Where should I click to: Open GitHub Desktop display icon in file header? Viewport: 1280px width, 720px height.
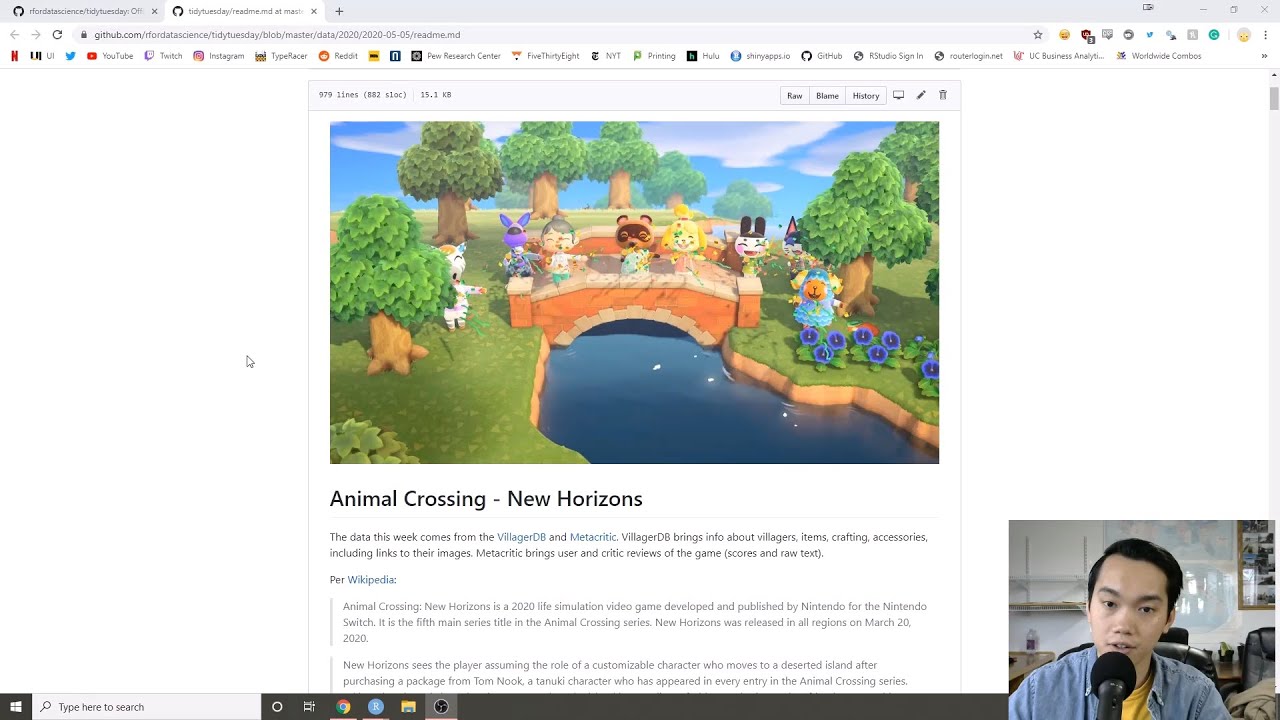pos(898,95)
